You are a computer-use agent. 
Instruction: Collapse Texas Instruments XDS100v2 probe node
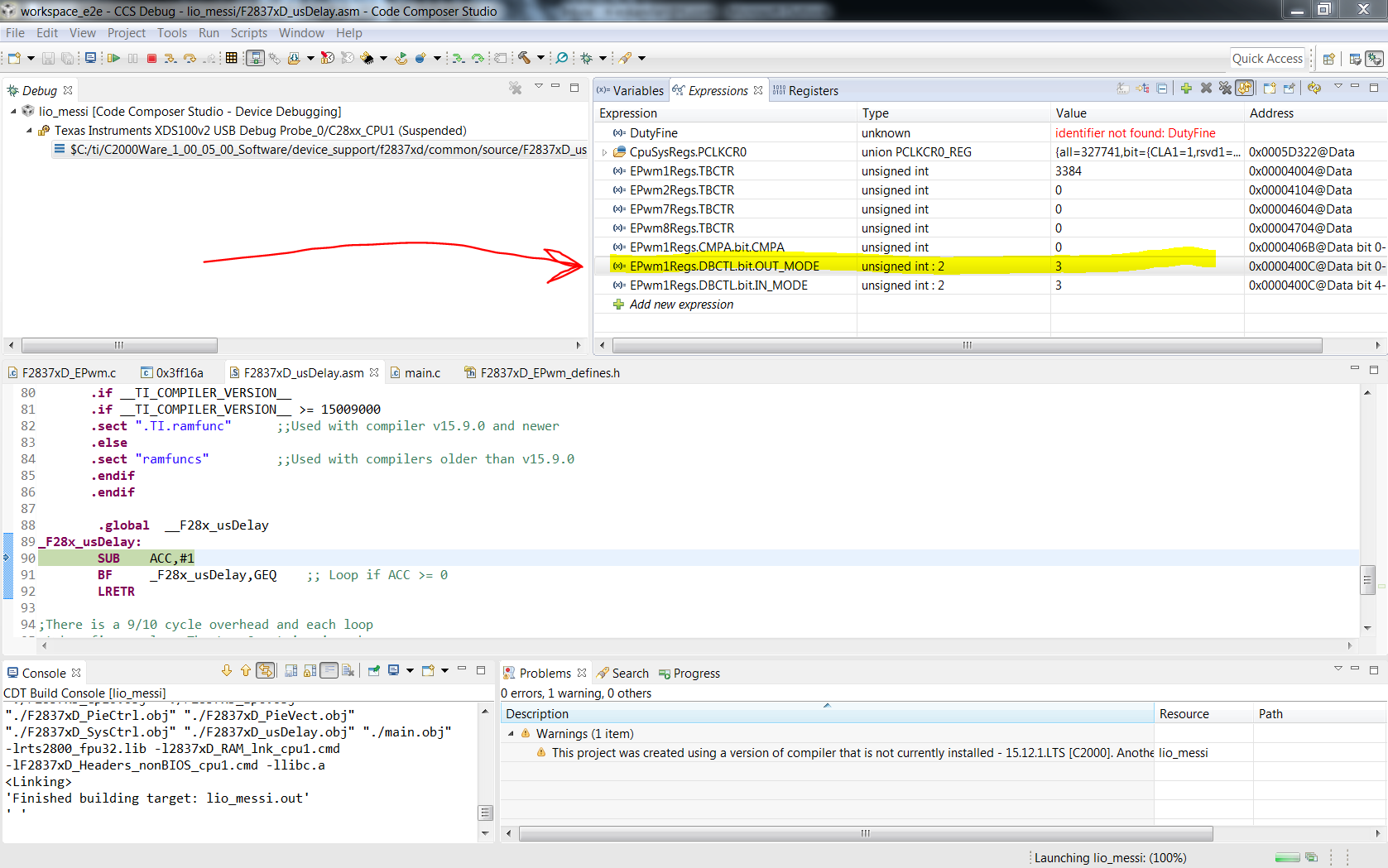[29, 131]
